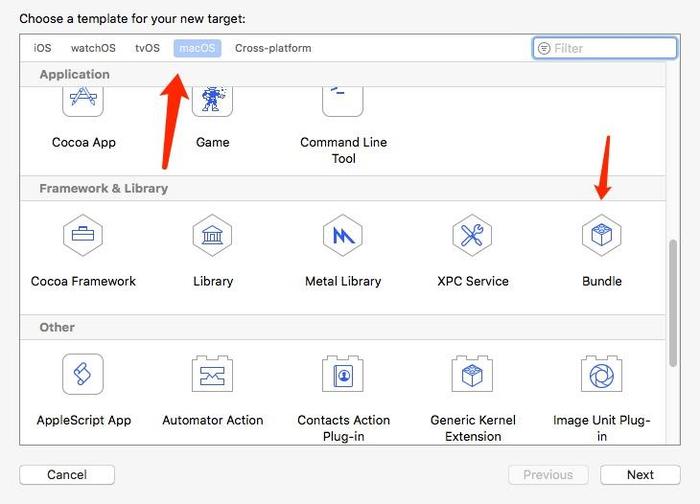Viewport: 700px width, 504px height.
Task: Click the "Image Unit Plug-in" label
Action: pos(602,428)
